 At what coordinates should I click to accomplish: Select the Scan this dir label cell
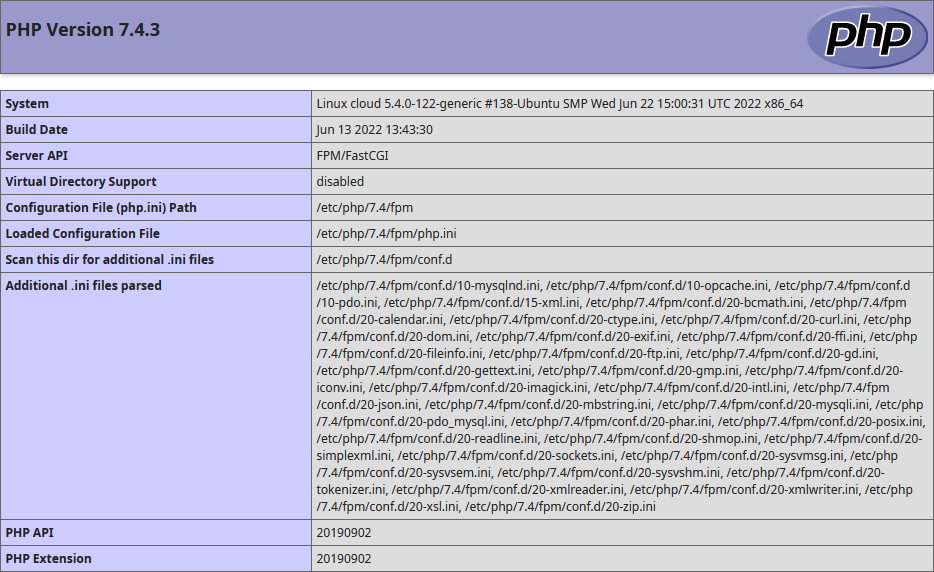110,260
